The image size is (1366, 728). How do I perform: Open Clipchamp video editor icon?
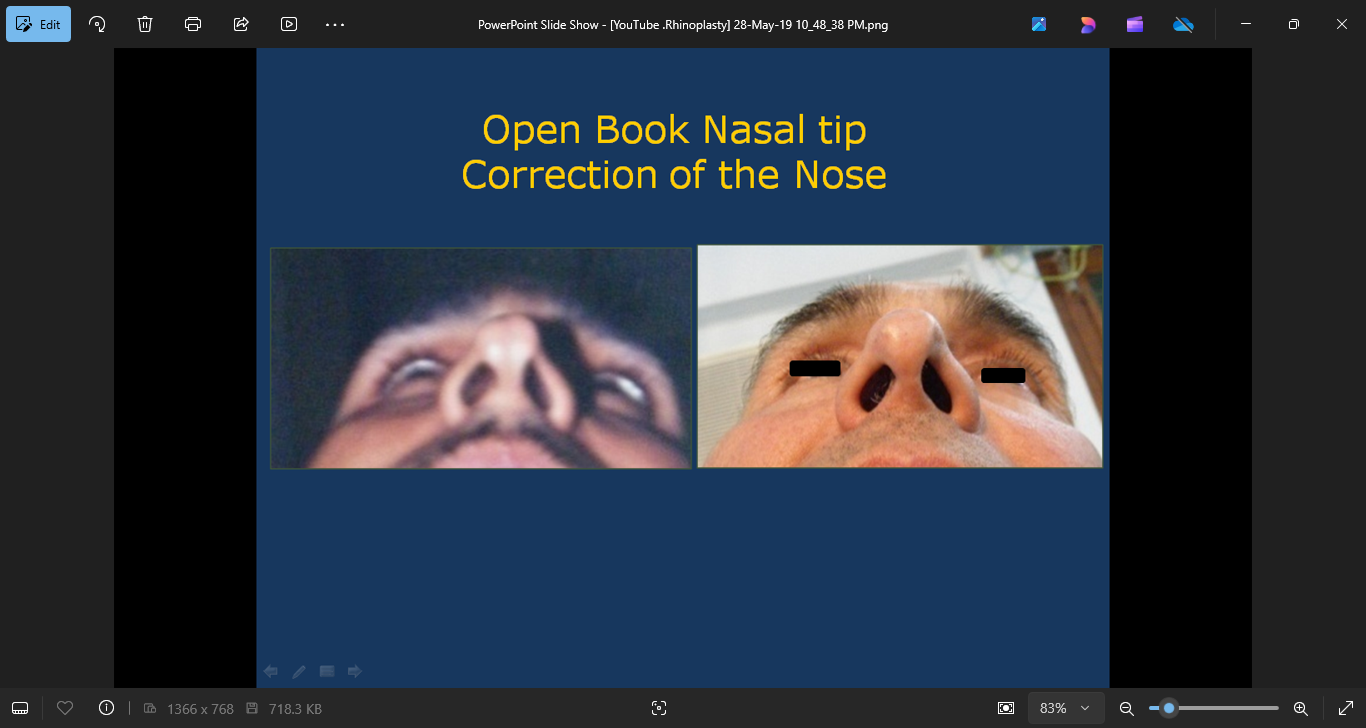tap(1135, 24)
